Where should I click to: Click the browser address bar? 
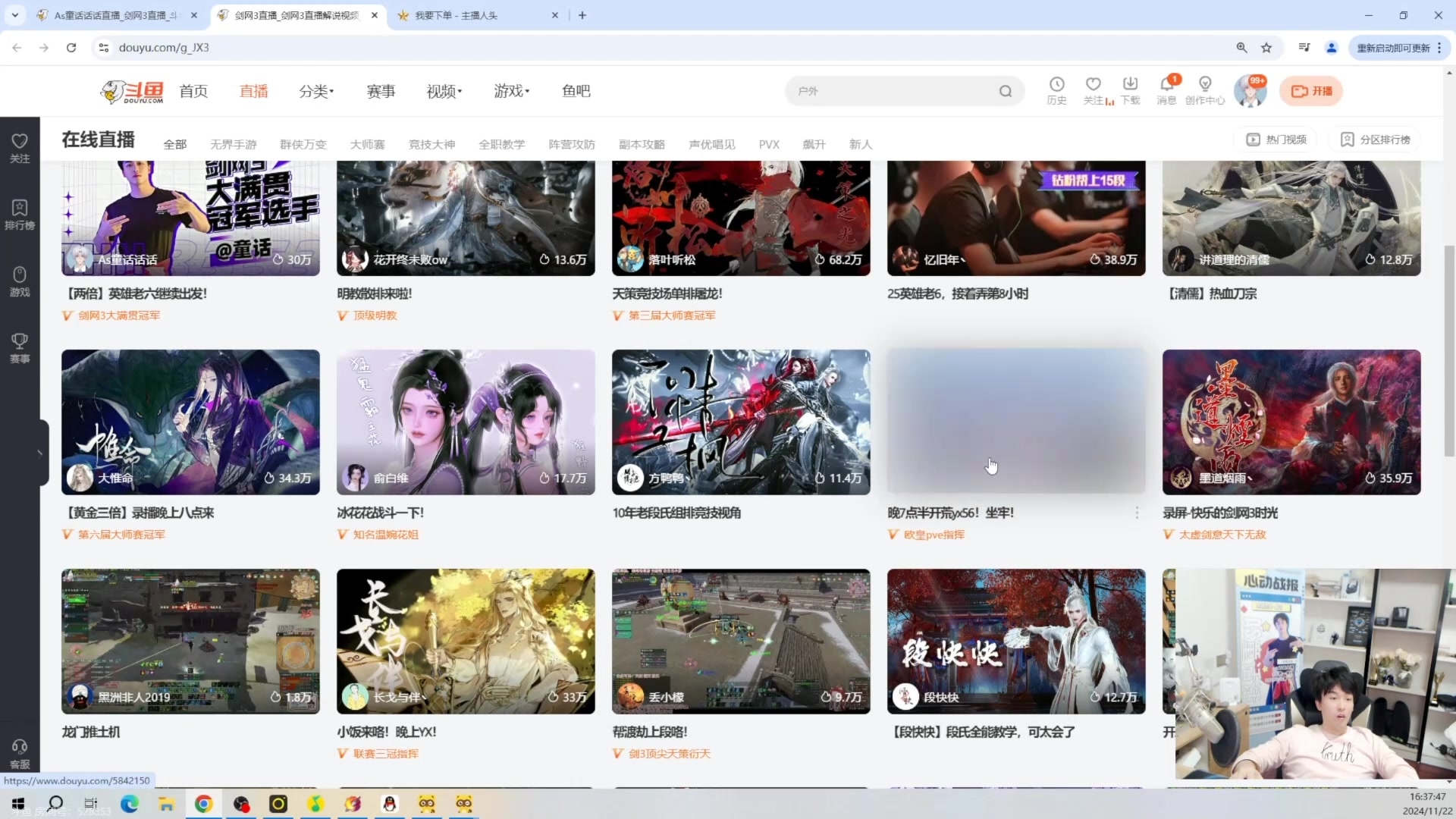(660, 48)
